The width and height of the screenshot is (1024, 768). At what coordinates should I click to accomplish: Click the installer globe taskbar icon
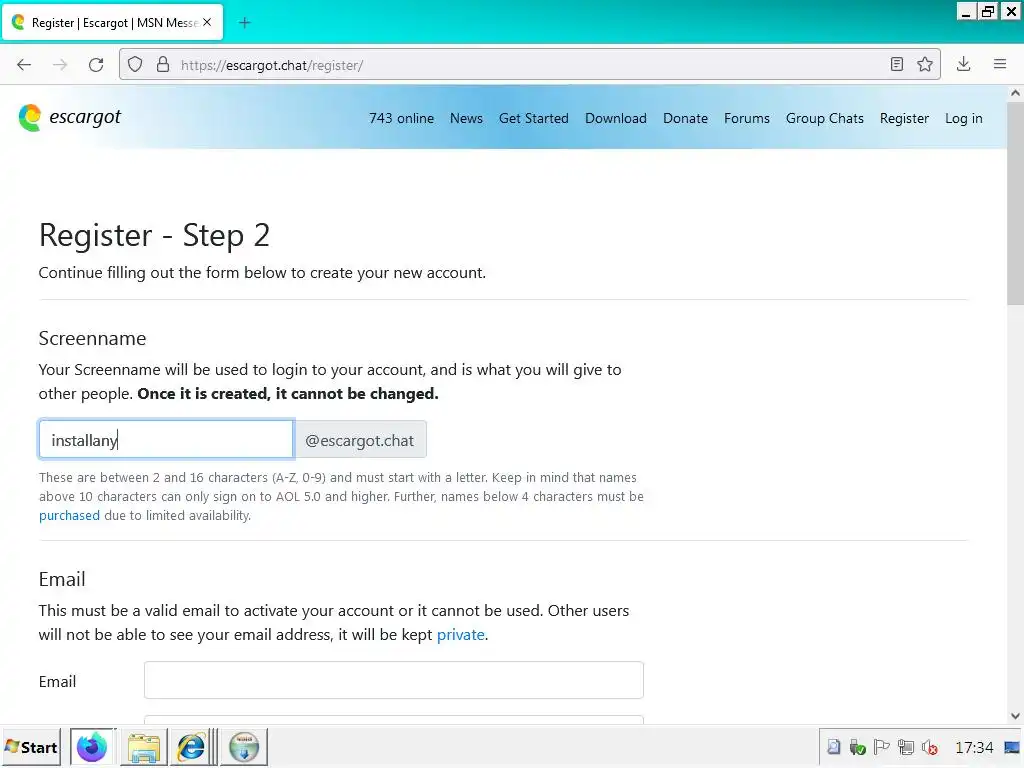244,747
